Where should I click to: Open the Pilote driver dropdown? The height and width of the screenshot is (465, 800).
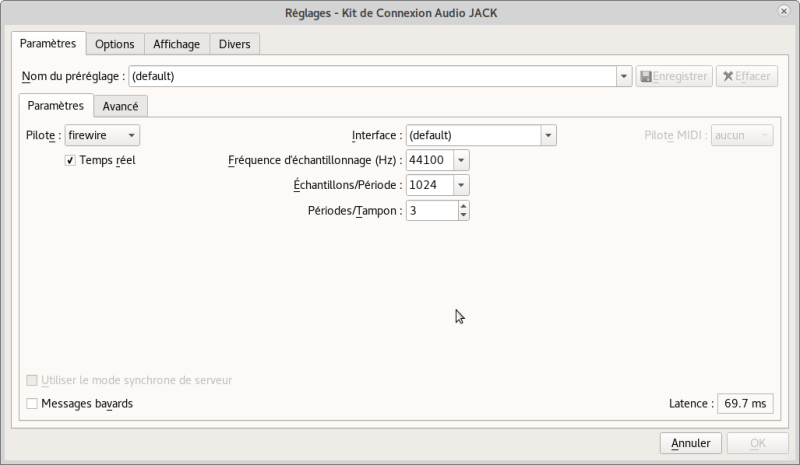click(102, 135)
